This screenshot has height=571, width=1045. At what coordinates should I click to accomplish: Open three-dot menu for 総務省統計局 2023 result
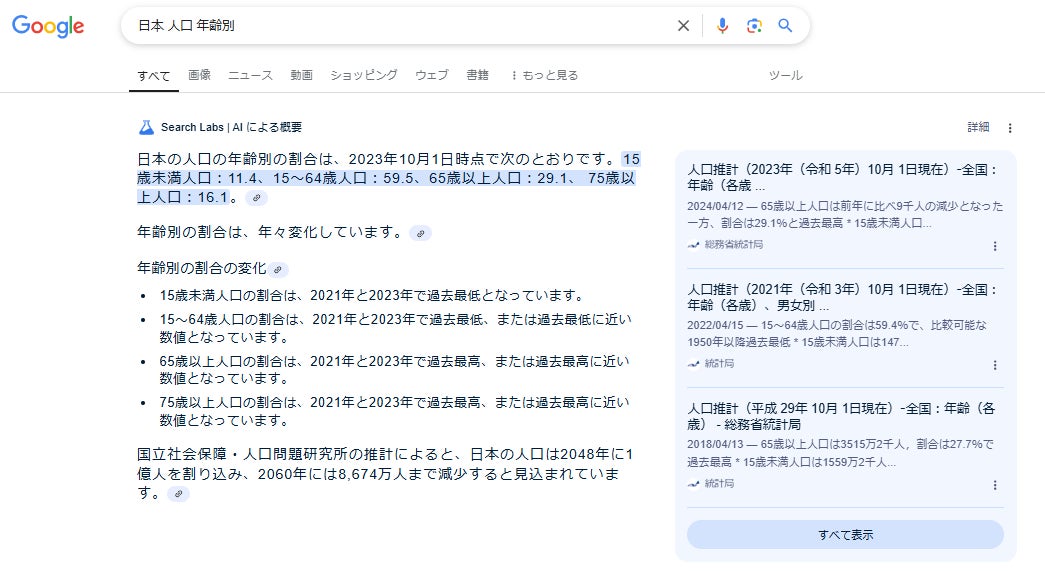[x=995, y=246]
